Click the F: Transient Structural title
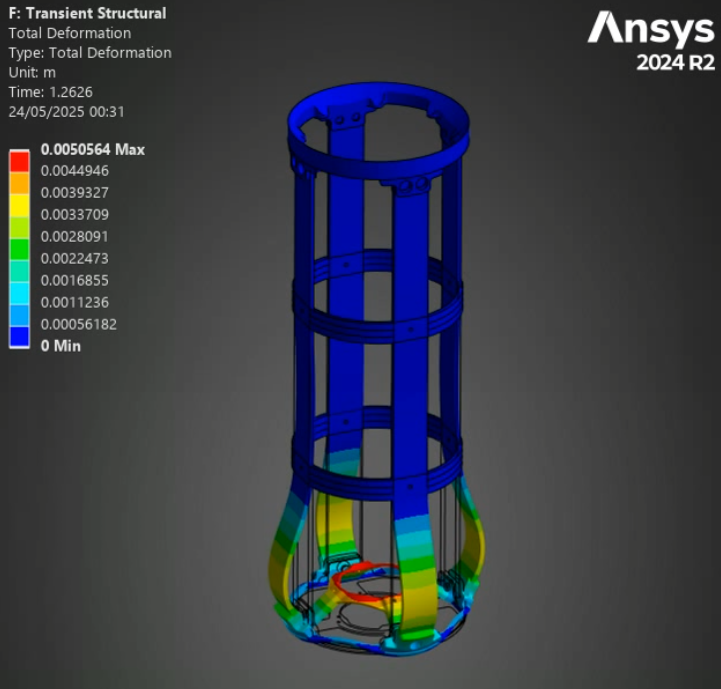Screen dimensions: 721x689 [x=86, y=13]
